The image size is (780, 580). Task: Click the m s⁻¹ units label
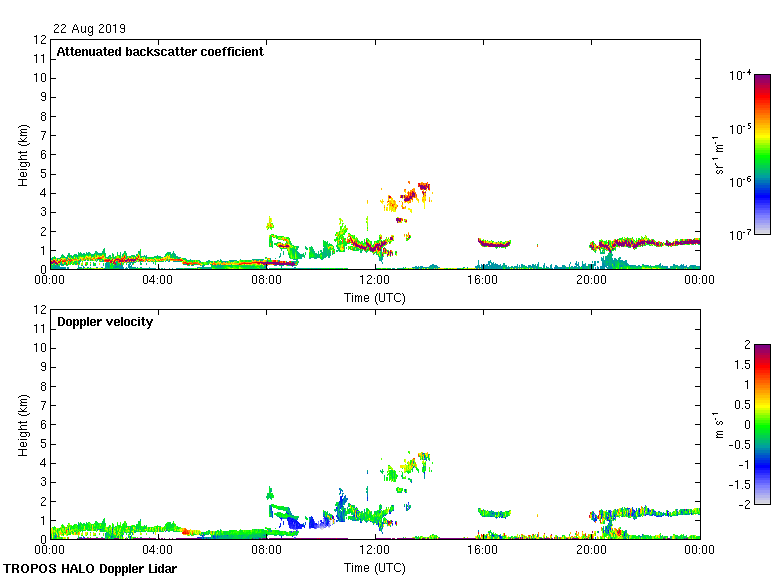tap(719, 425)
